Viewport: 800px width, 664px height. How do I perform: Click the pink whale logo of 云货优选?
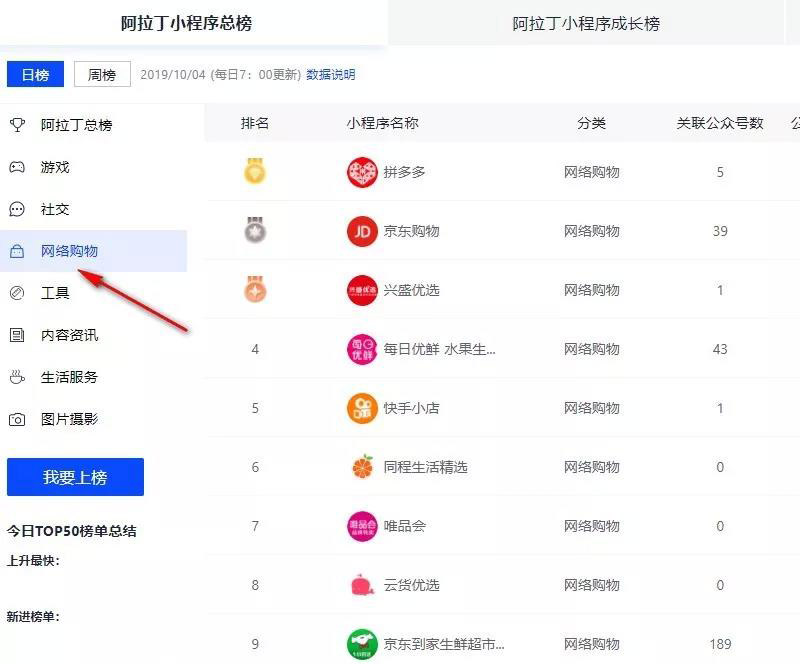pos(362,585)
